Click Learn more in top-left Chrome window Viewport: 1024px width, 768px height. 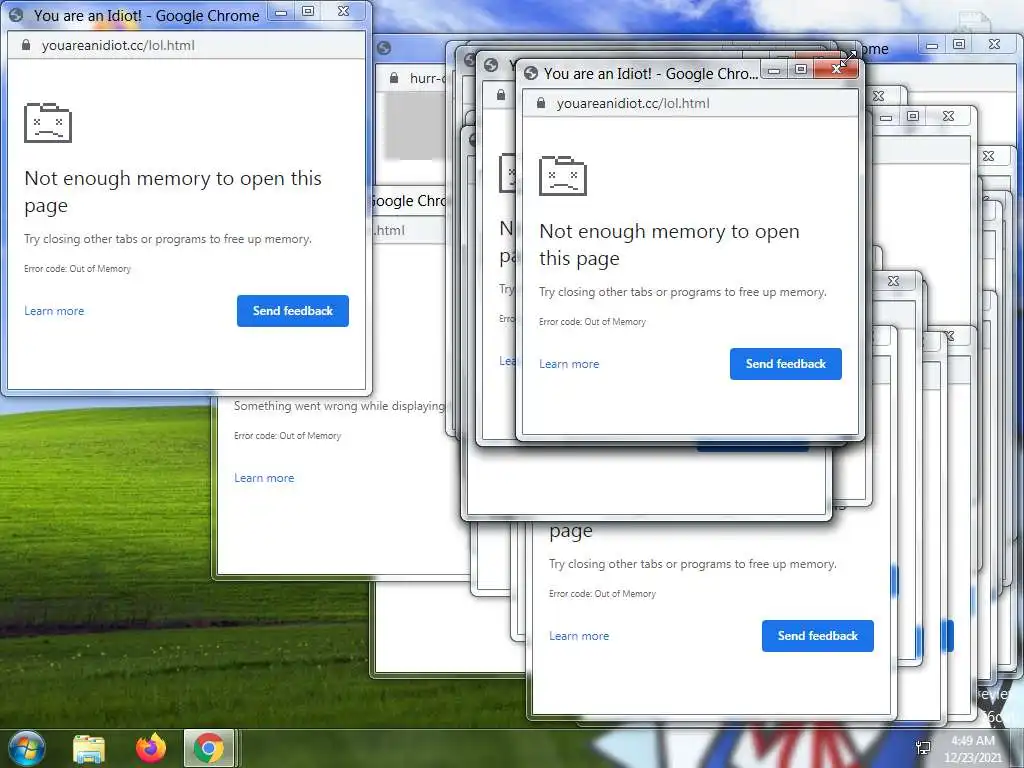pyautogui.click(x=54, y=311)
